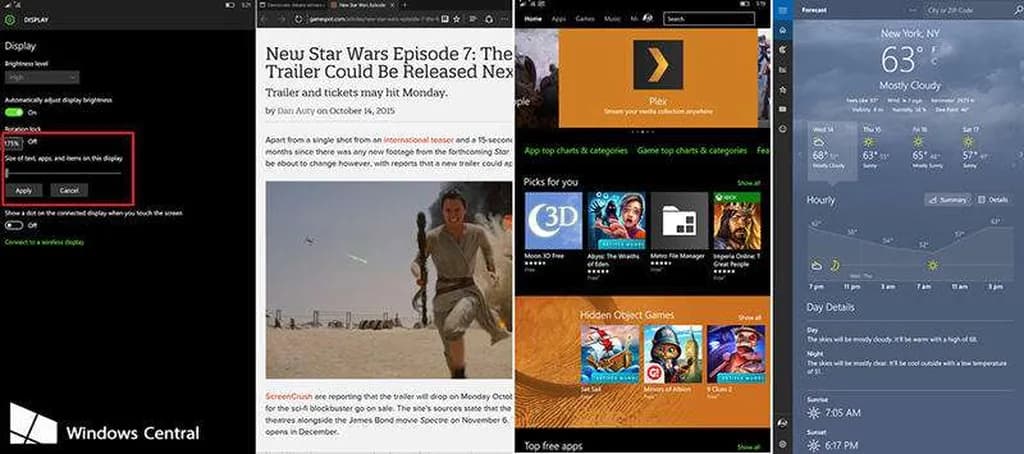
Task: Open Show all for Picks for you
Action: tap(748, 183)
